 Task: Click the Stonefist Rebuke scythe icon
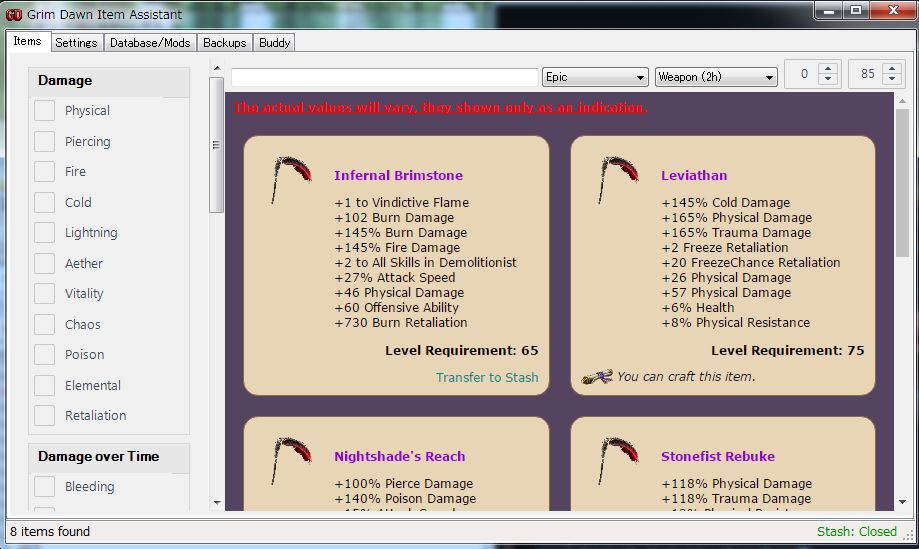[618, 461]
